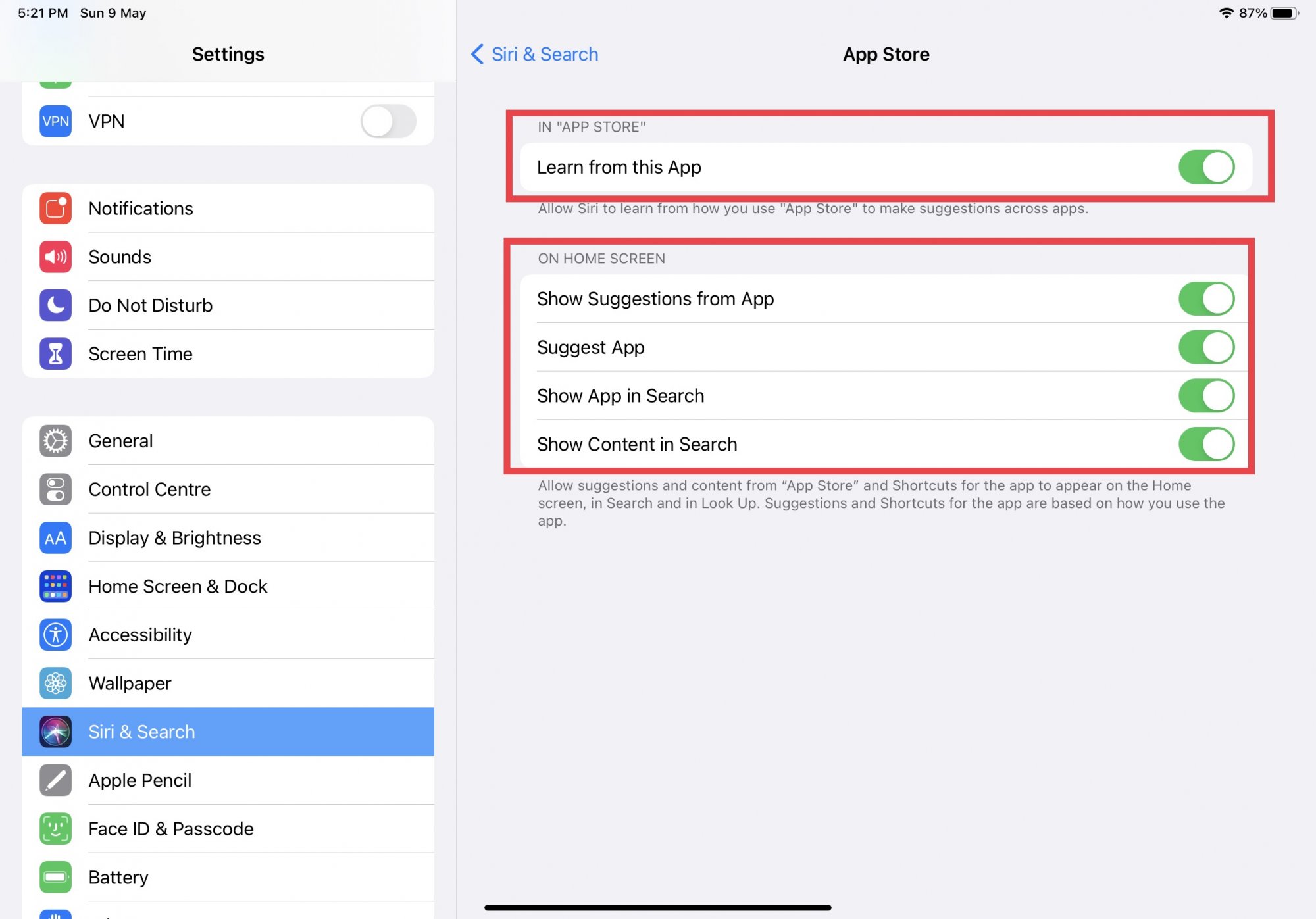Tap the Sounds speaker icon
This screenshot has width=1316, height=919.
coord(55,257)
